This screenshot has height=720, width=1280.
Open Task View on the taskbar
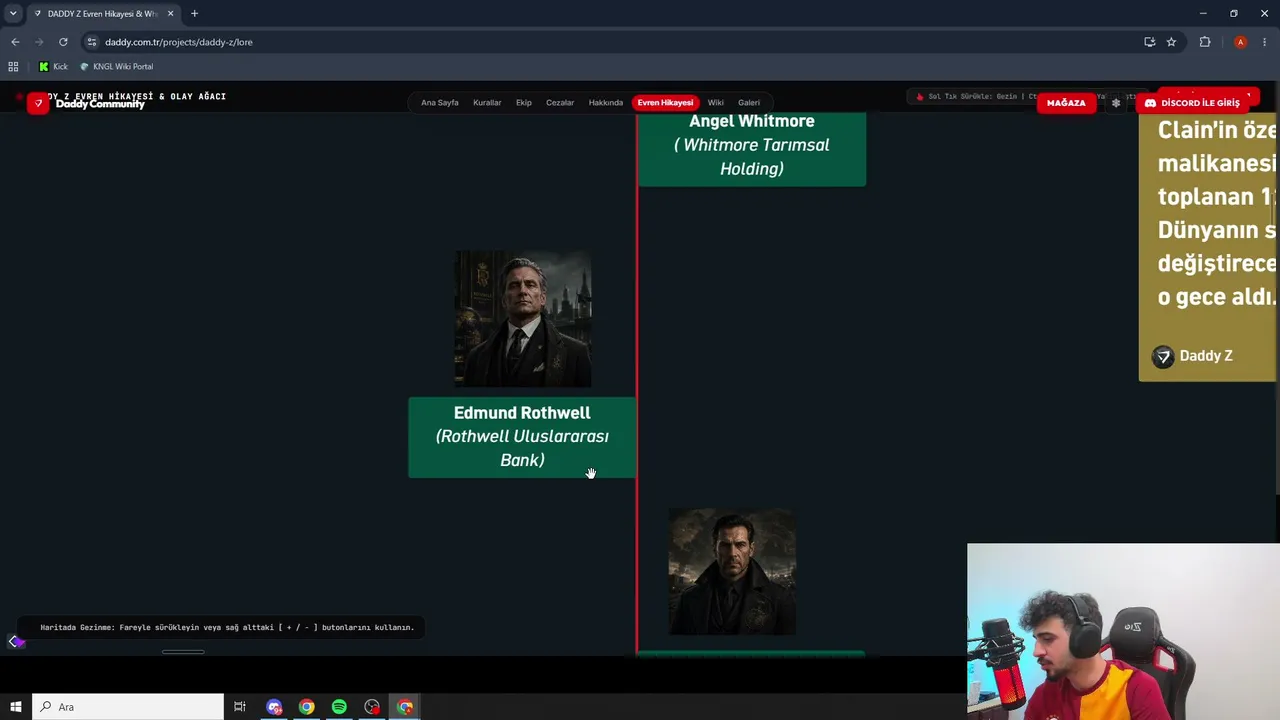point(240,707)
